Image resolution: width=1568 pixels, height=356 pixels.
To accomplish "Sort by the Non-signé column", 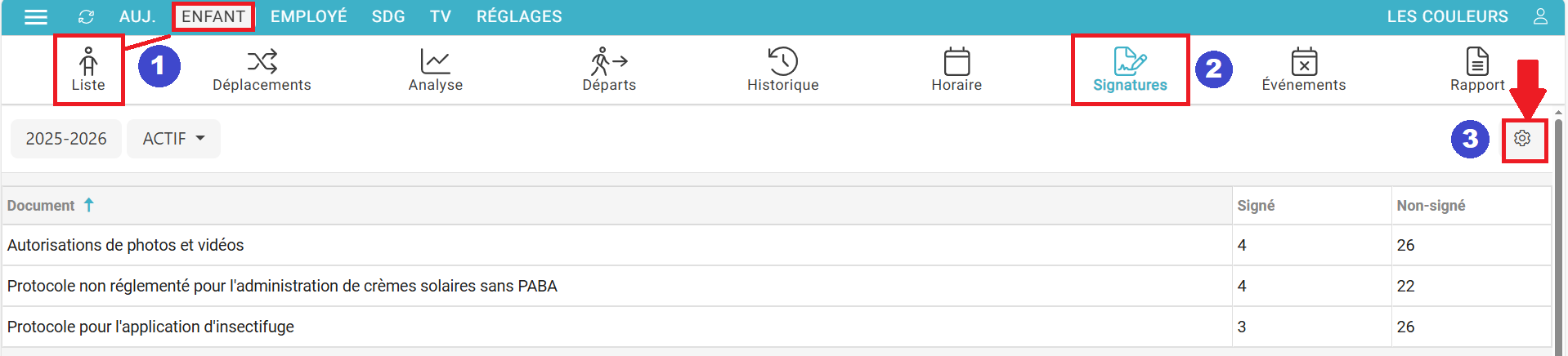I will (x=1431, y=206).
